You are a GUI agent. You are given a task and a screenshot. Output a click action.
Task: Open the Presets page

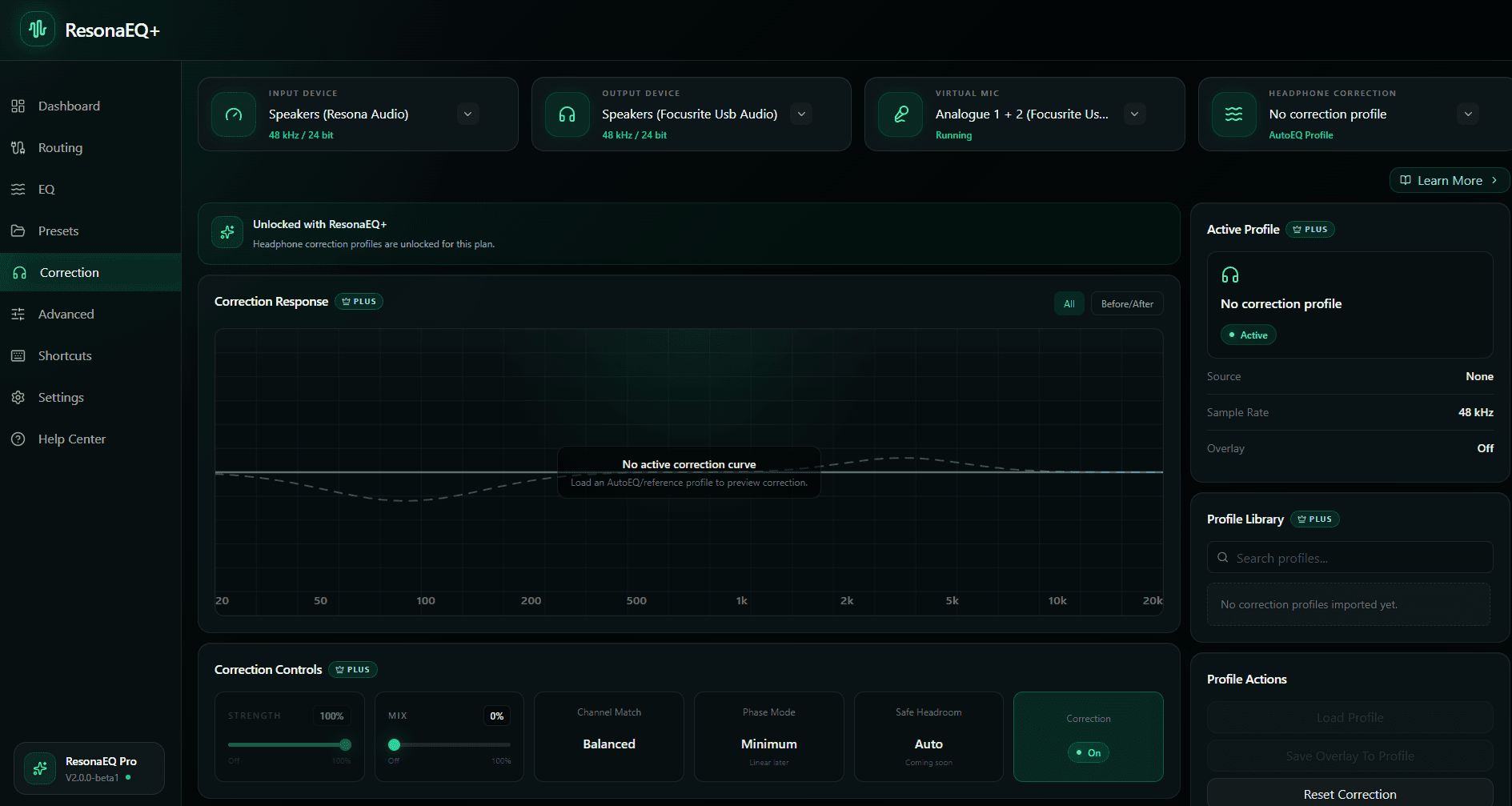[x=90, y=231]
